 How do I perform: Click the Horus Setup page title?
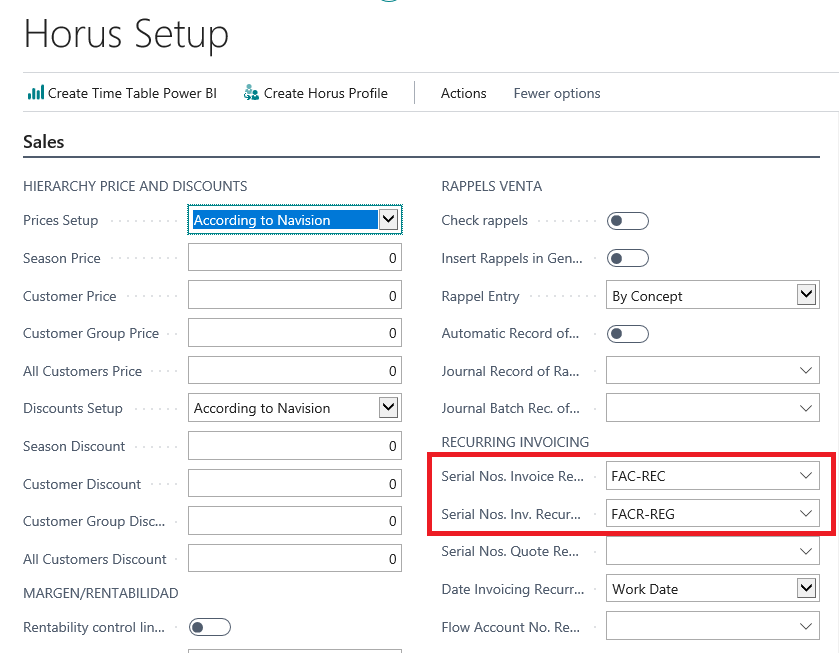126,34
